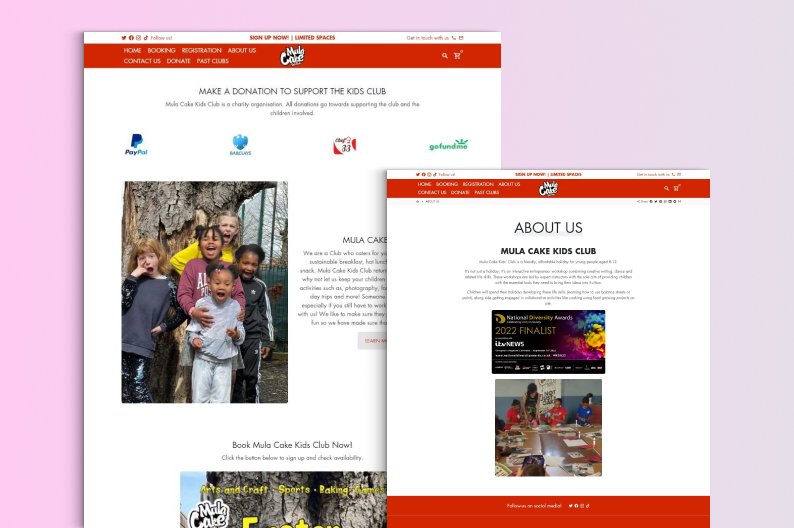Open REGISTRATION menu on the About Us page
The height and width of the screenshot is (528, 794).
[x=478, y=184]
